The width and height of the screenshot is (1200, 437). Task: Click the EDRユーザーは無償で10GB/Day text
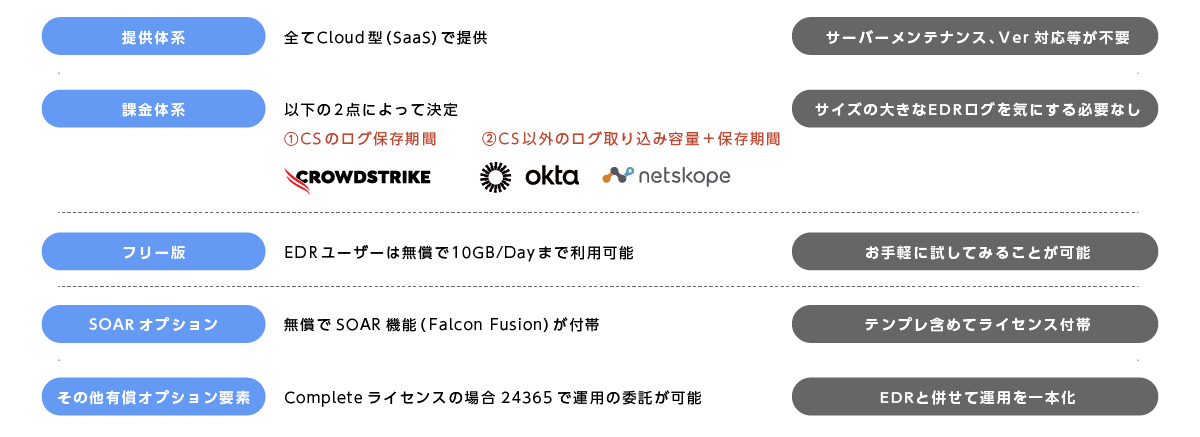point(459,252)
